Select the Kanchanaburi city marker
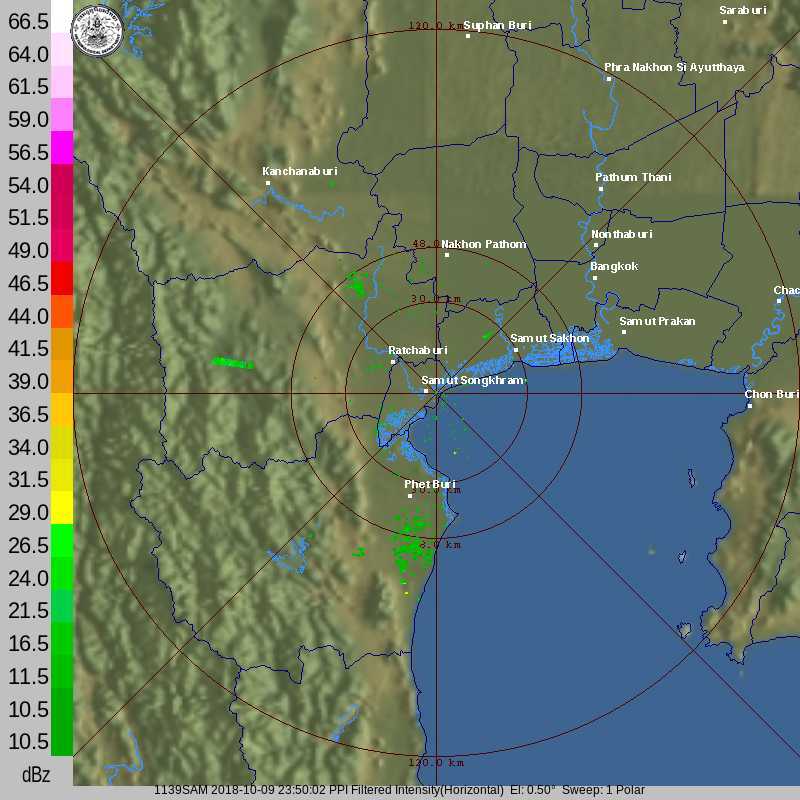Image resolution: width=800 pixels, height=800 pixels. 267,183
